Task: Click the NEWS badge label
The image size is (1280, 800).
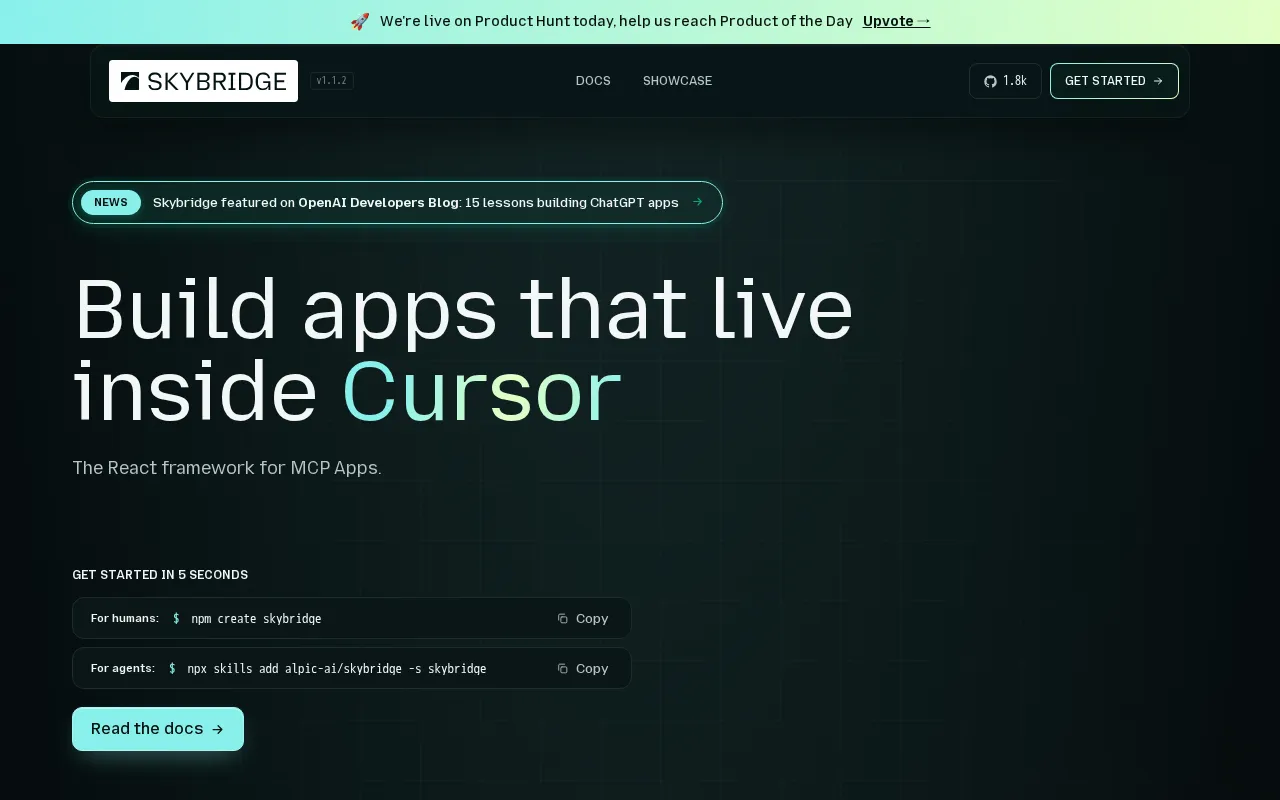Action: point(111,202)
